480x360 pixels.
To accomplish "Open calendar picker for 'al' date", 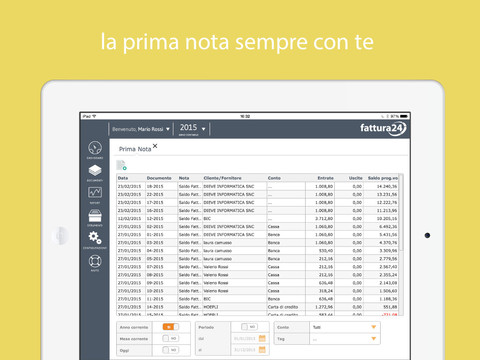I will [262, 350].
